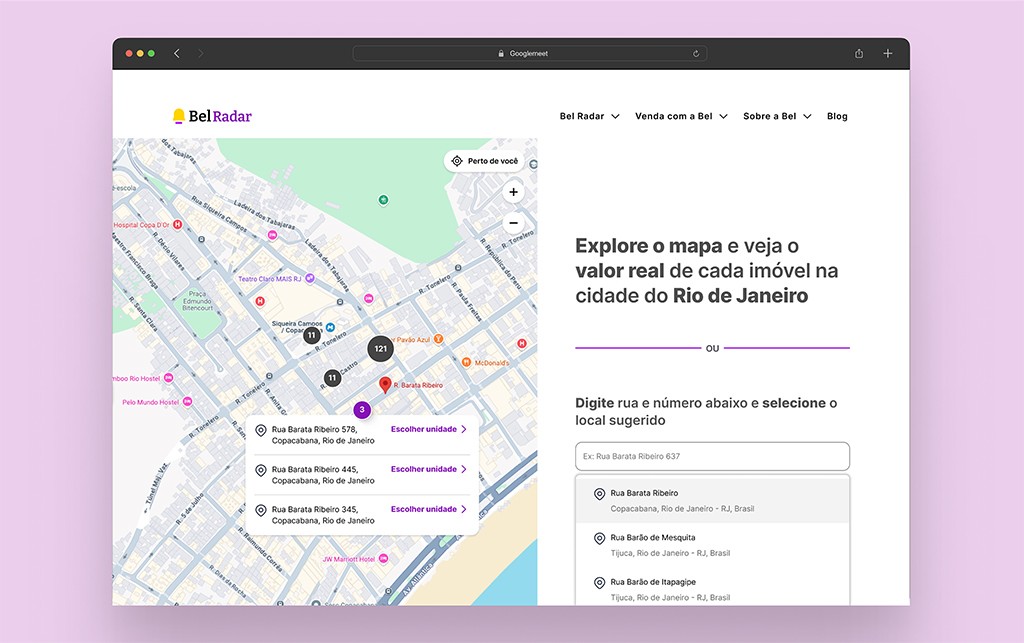Viewport: 1024px width, 643px height.
Task: Click the Bamboo Rio Hostel marker
Action: [168, 378]
